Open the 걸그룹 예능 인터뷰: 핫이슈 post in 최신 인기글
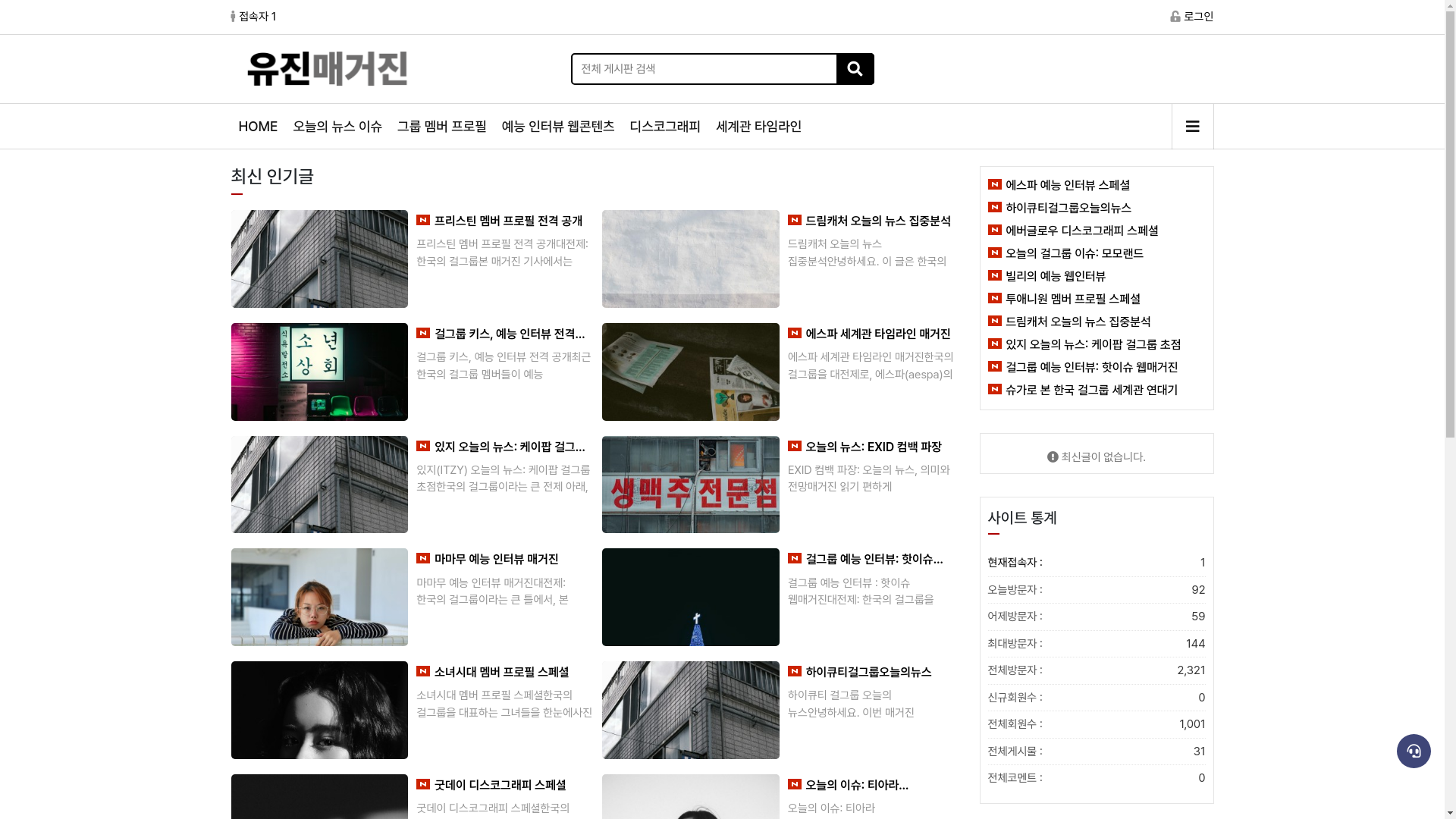The width and height of the screenshot is (1456, 819). (x=874, y=559)
